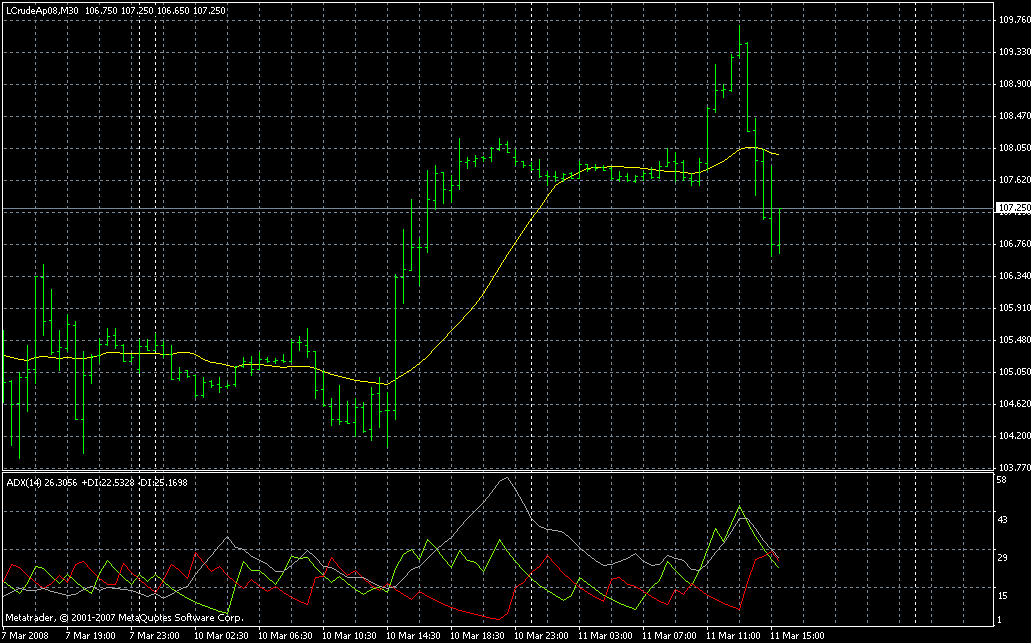The image size is (1031, 643).
Task: Click the current price marker 107.250
Action: (1013, 208)
